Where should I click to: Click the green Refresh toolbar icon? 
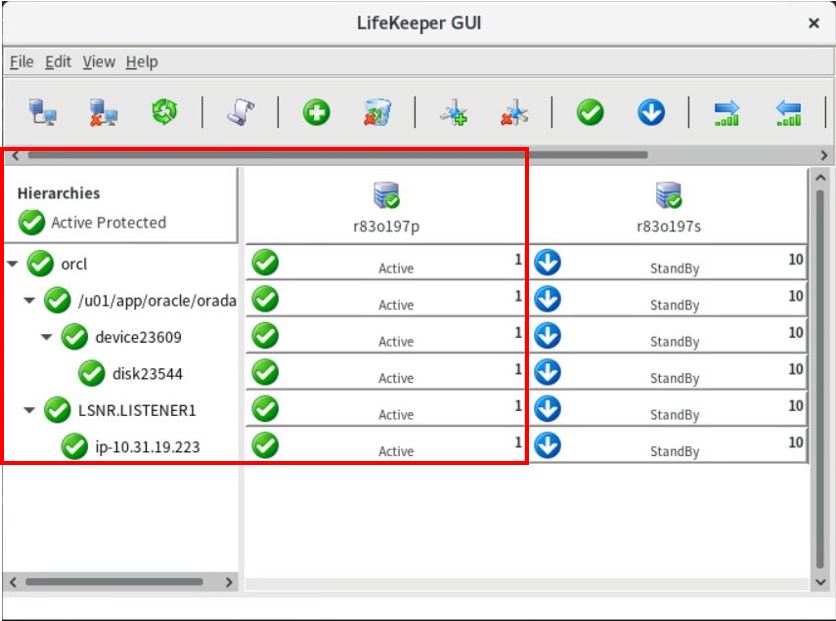coord(165,112)
